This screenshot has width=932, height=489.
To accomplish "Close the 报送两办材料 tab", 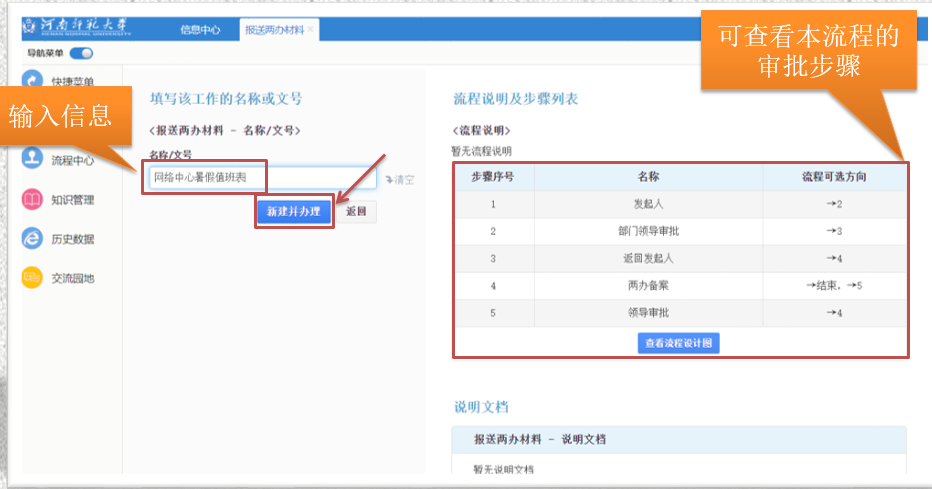I will [311, 30].
